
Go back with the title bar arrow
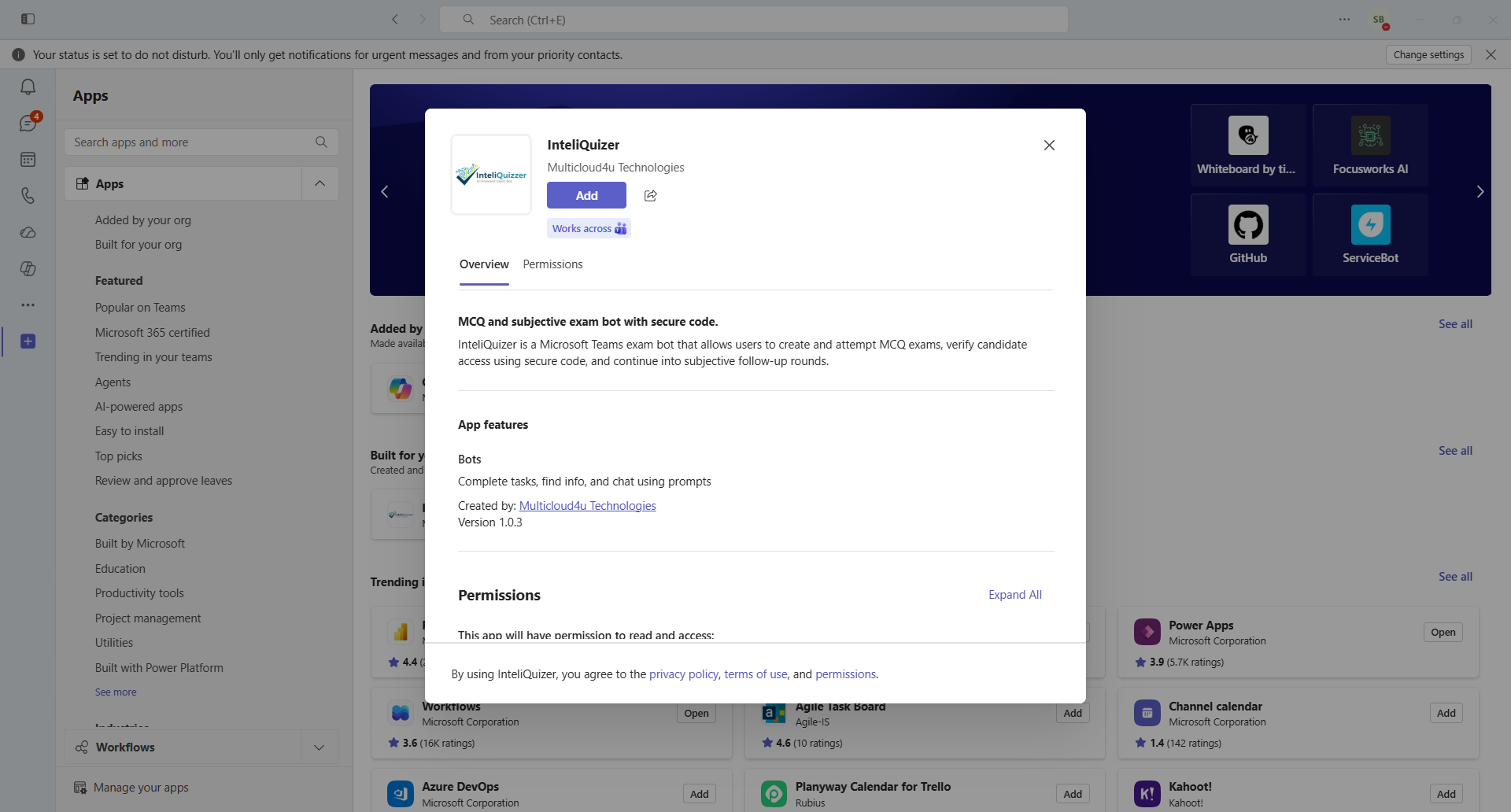point(395,19)
